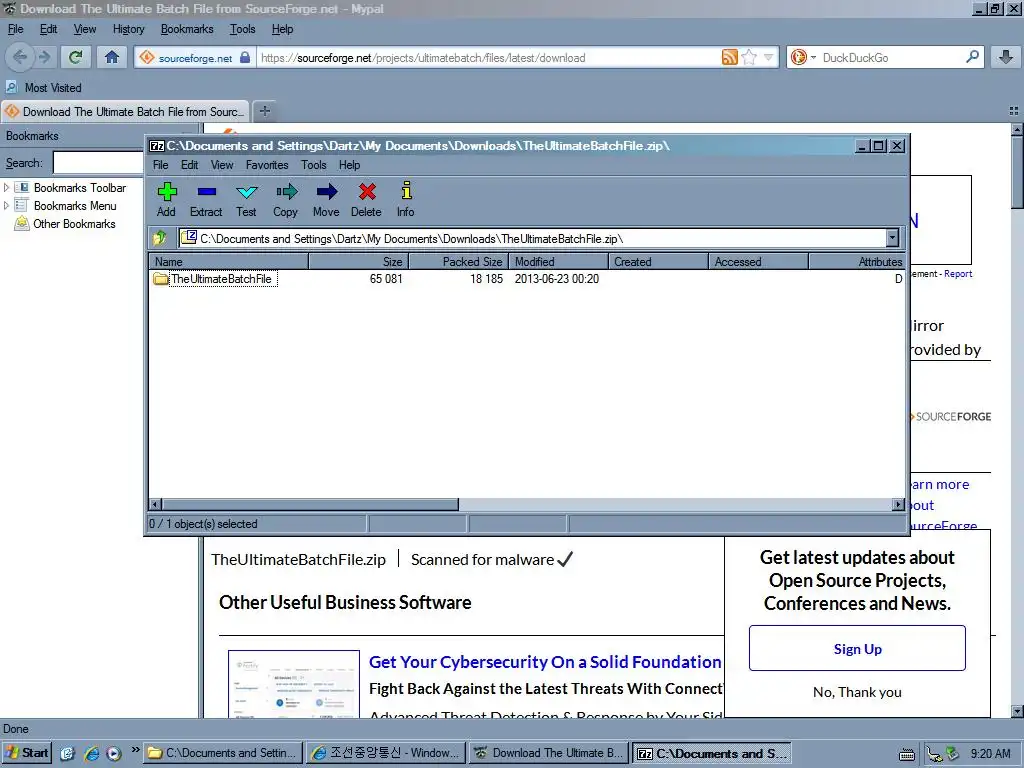This screenshot has height=768, width=1024.
Task: Open the Mypal Tools menu
Action: [x=242, y=29]
